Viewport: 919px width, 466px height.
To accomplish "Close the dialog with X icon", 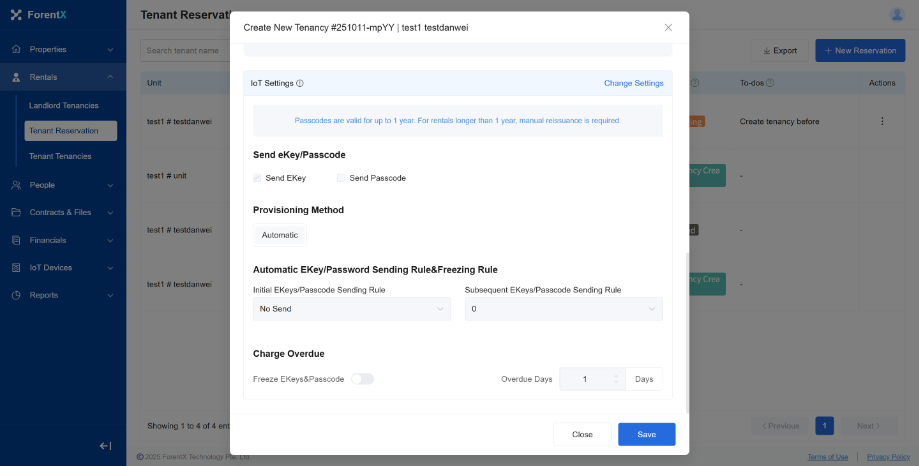I will (x=668, y=27).
